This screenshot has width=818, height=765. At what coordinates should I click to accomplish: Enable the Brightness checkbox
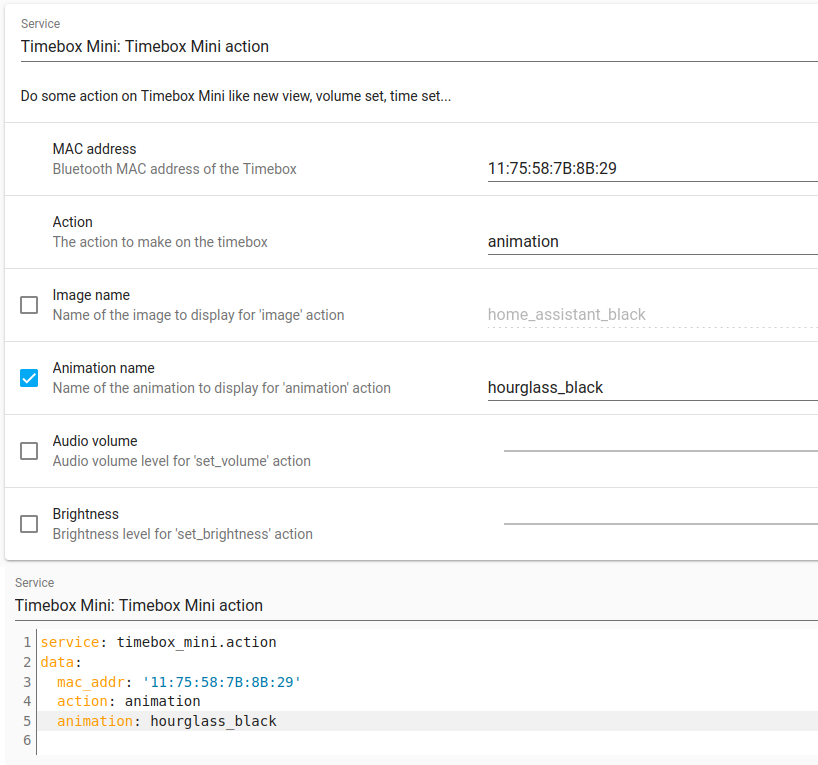tap(29, 524)
